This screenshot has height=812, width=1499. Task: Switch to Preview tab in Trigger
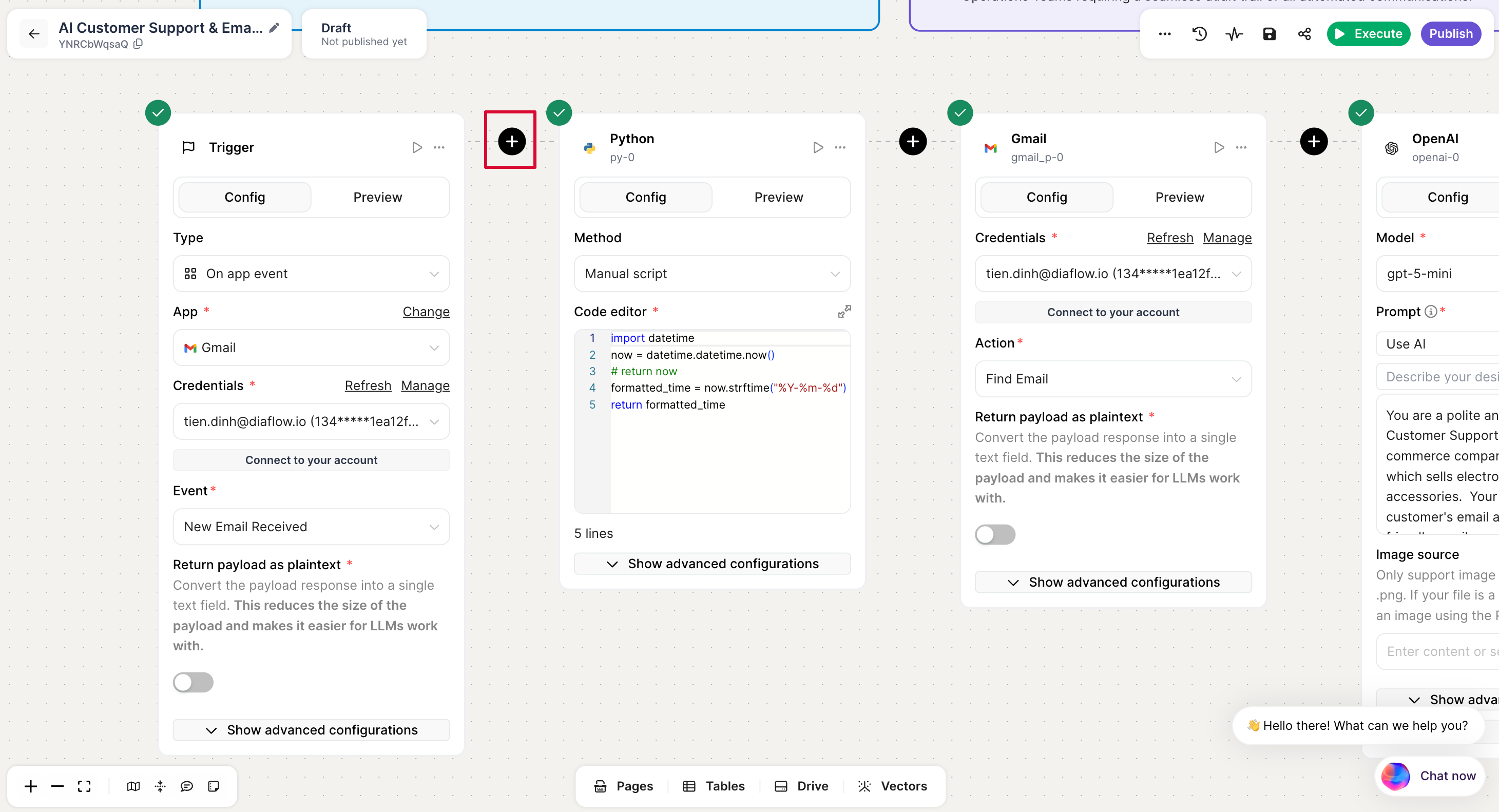(377, 197)
